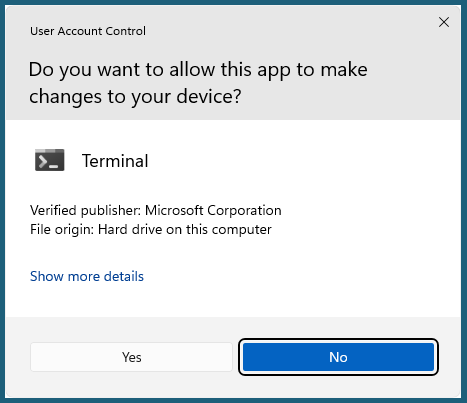Select the Terminal app name text

point(115,161)
